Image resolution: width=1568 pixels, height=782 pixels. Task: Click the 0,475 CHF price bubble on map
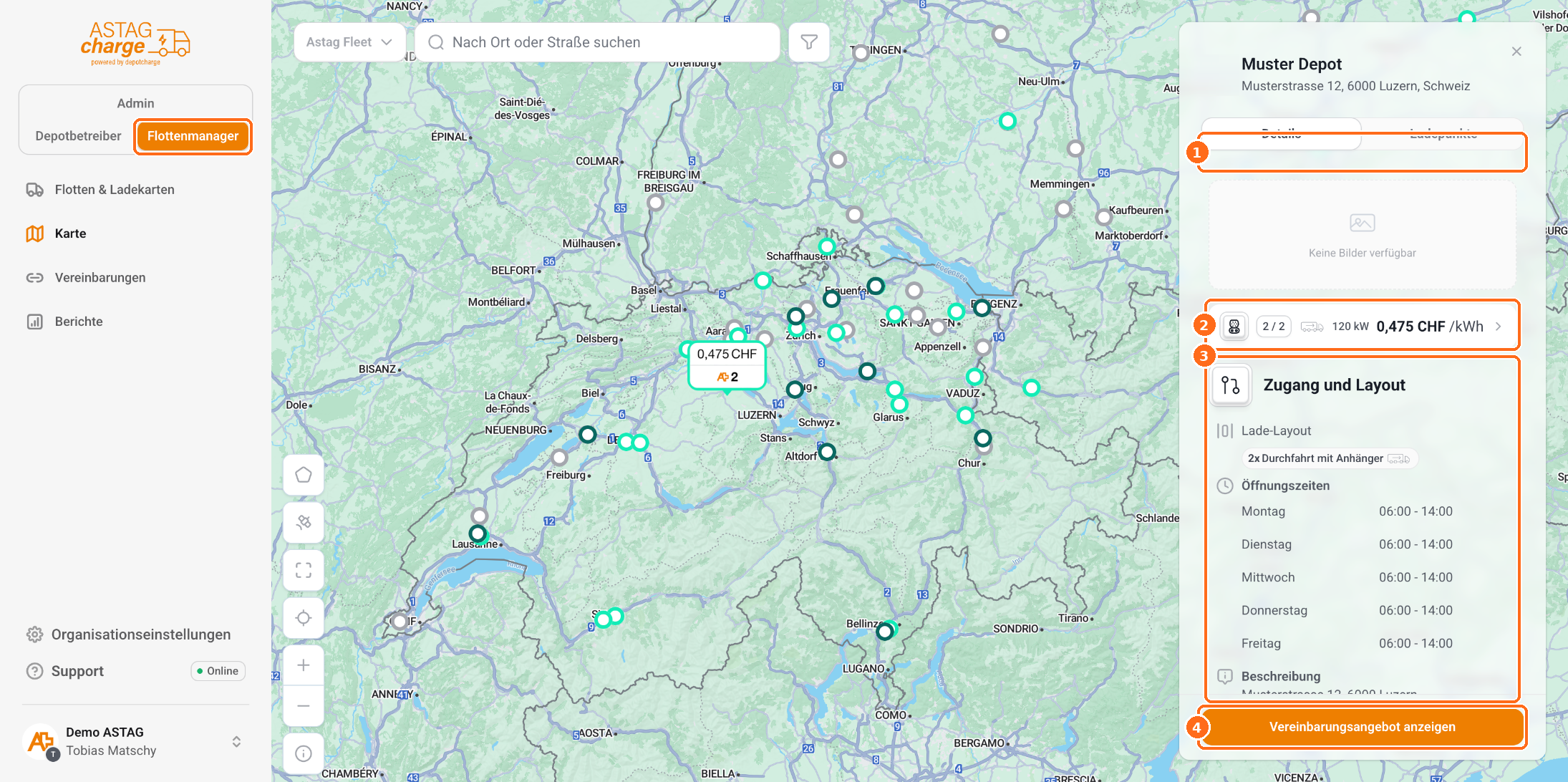point(727,365)
